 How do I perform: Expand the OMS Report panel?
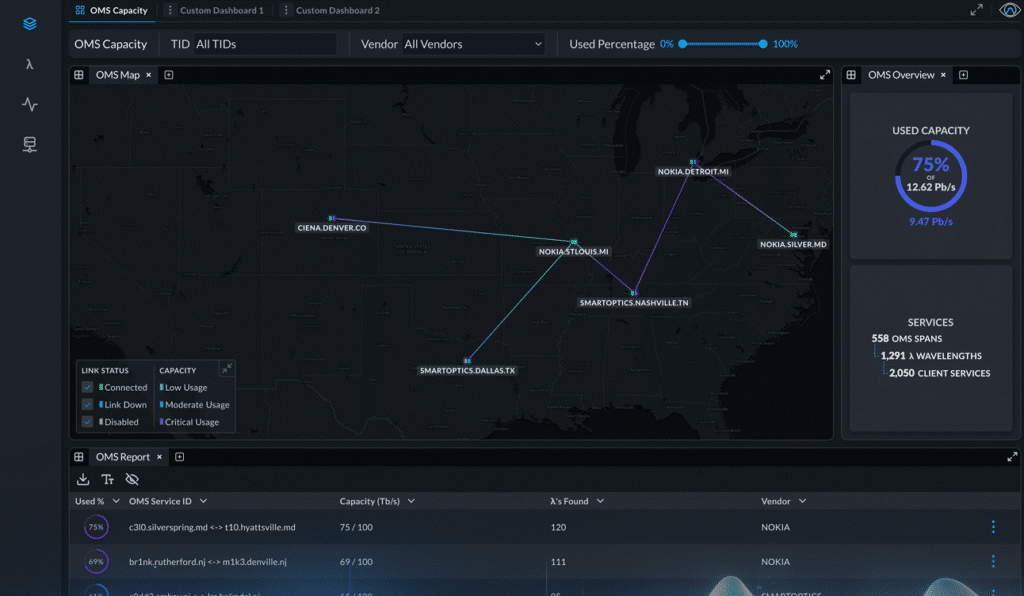tap(1012, 457)
